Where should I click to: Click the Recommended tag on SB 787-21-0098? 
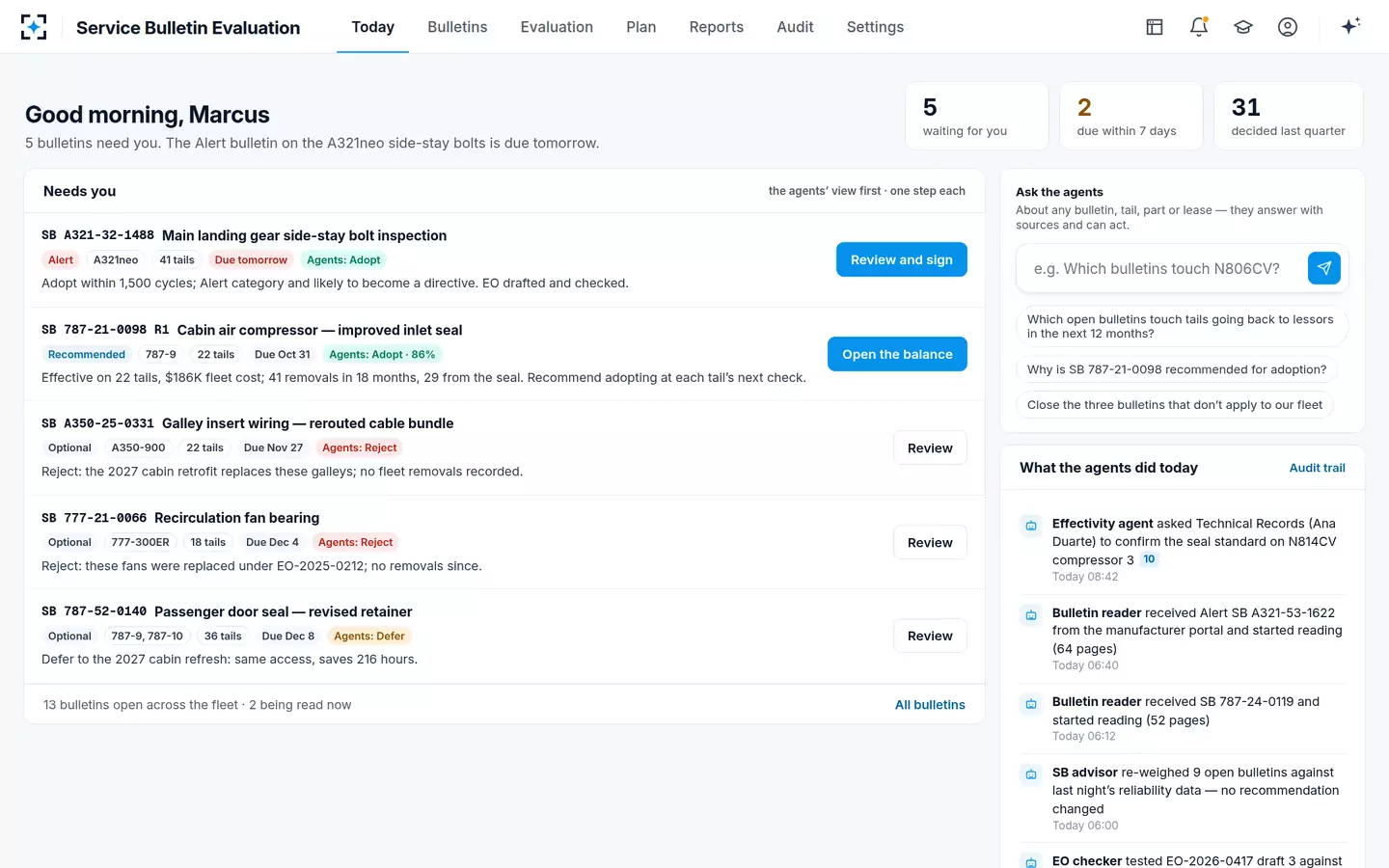[x=87, y=354]
